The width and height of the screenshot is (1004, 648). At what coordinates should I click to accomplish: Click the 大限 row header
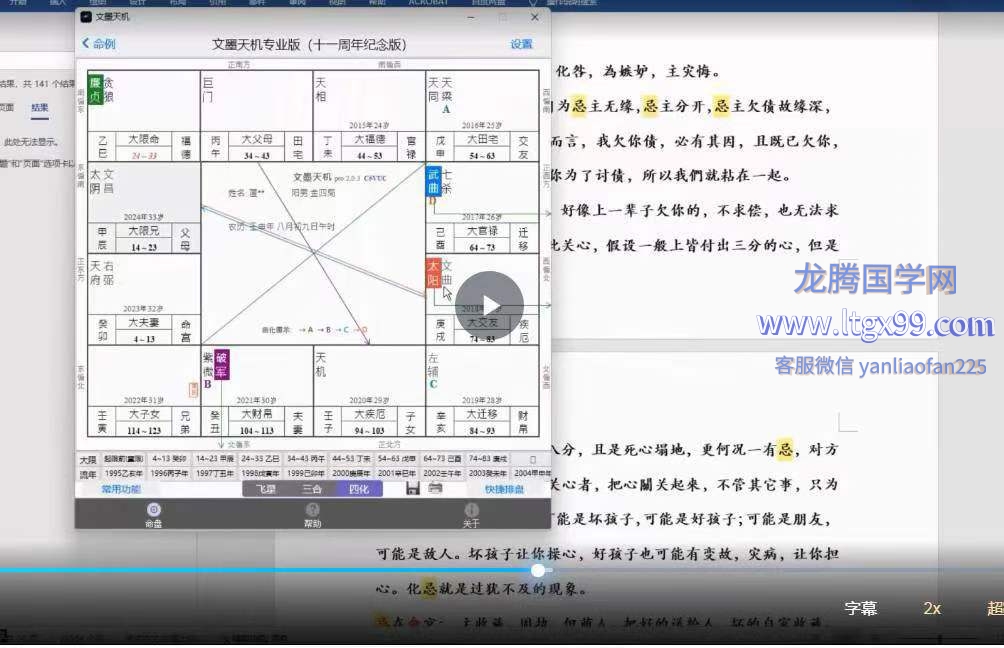click(x=88, y=460)
